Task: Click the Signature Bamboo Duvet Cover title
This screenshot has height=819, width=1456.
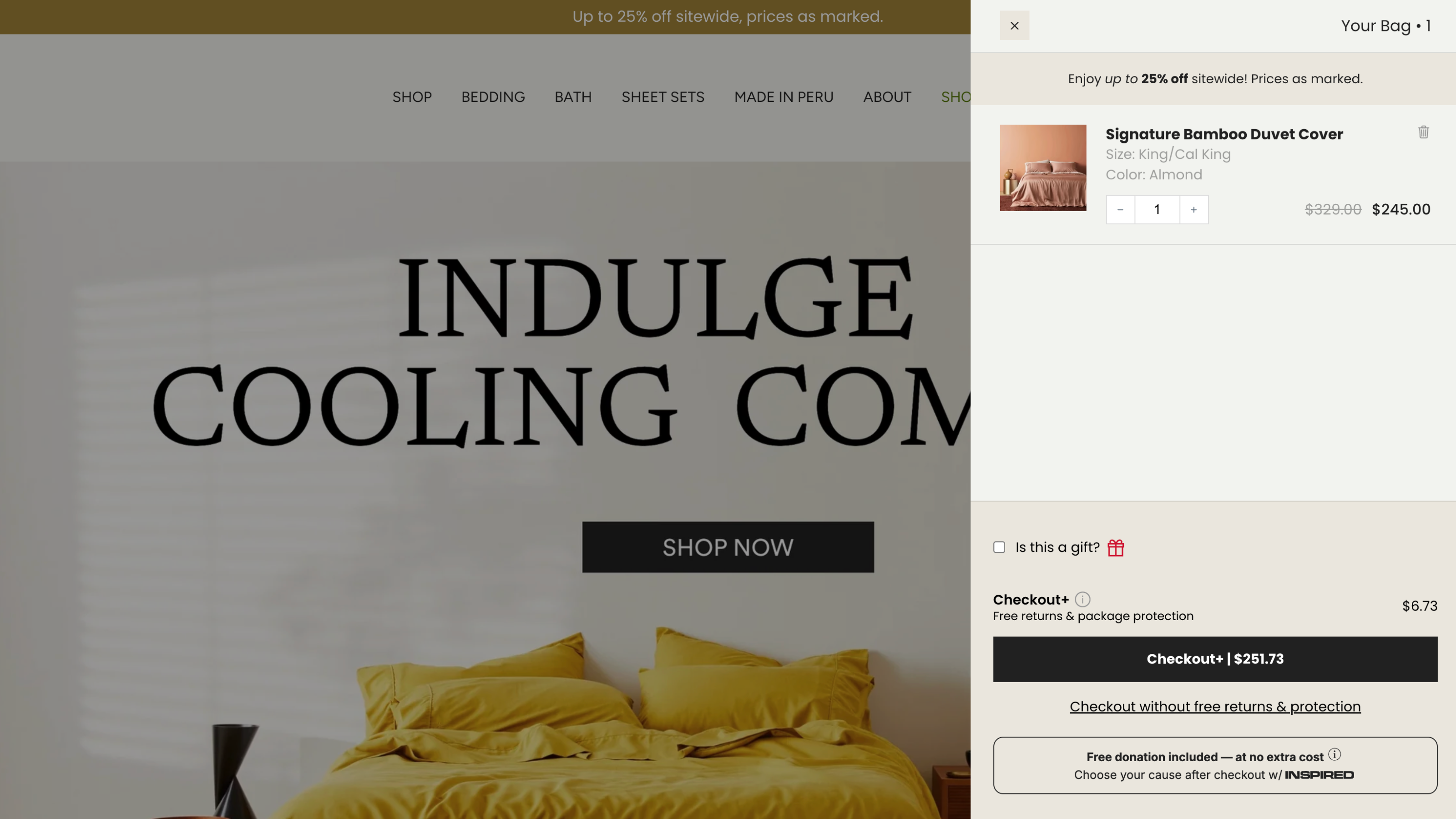Action: (1224, 134)
